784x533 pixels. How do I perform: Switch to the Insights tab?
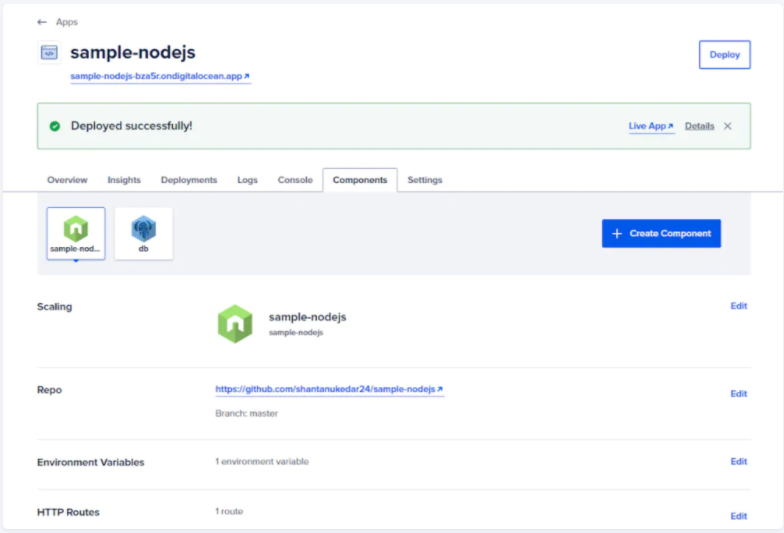click(x=124, y=180)
